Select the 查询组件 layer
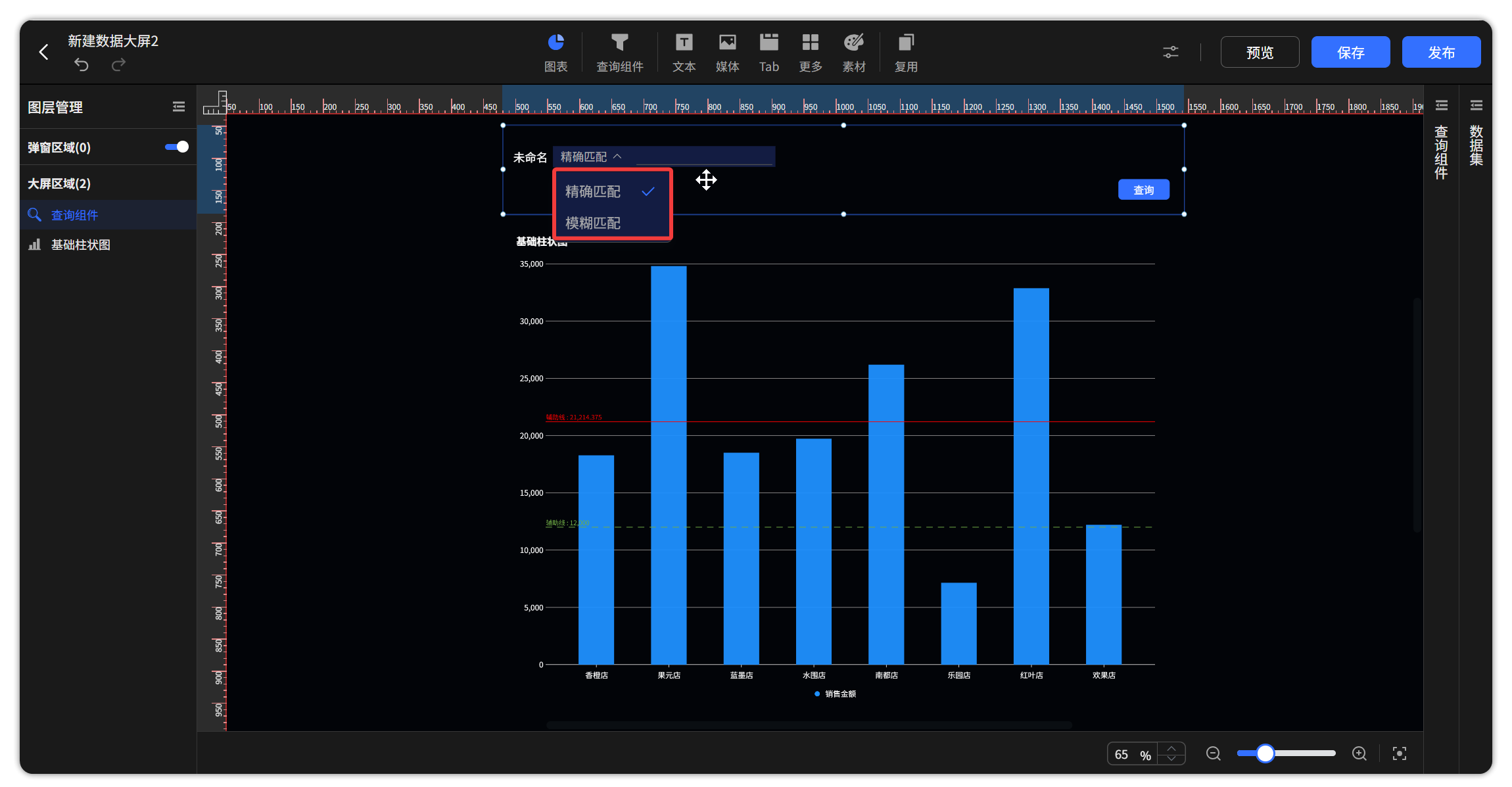 [108, 215]
